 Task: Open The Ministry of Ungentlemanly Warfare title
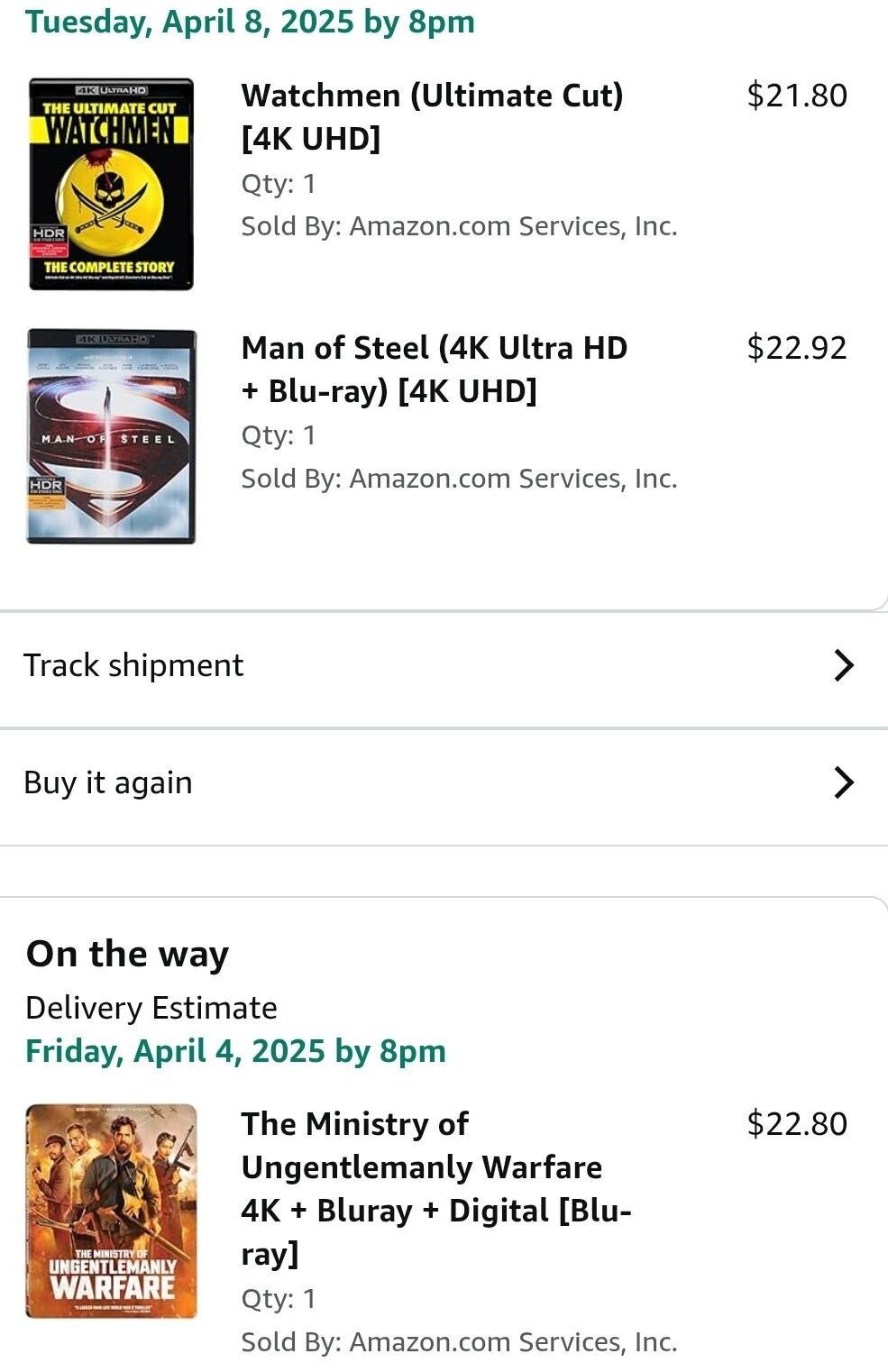click(x=435, y=1187)
